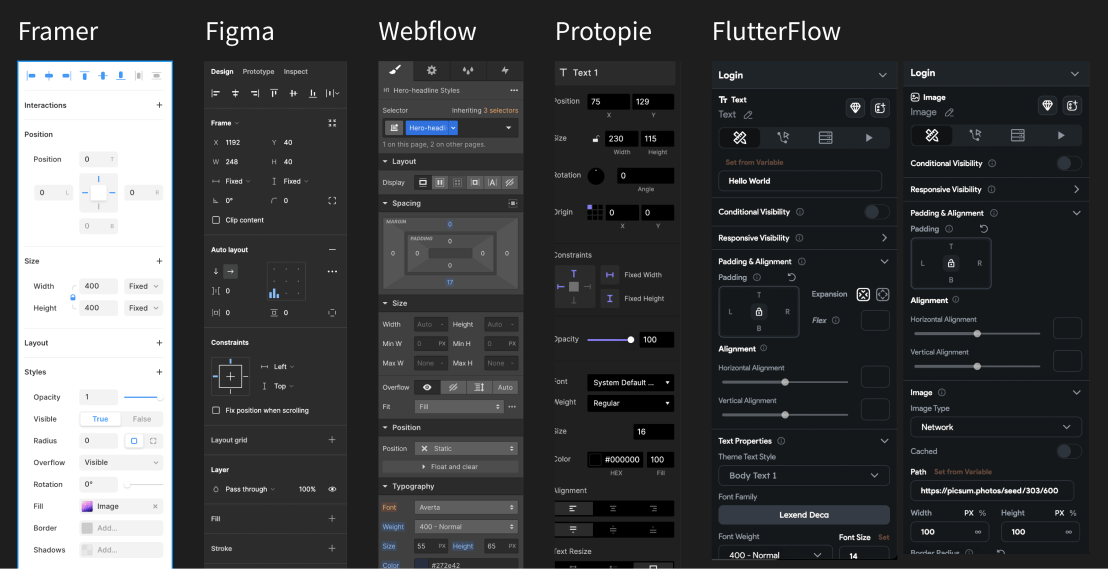Open Framer Overflow Visible dropdown
Image resolution: width=1109 pixels, height=569 pixels.
click(x=121, y=463)
